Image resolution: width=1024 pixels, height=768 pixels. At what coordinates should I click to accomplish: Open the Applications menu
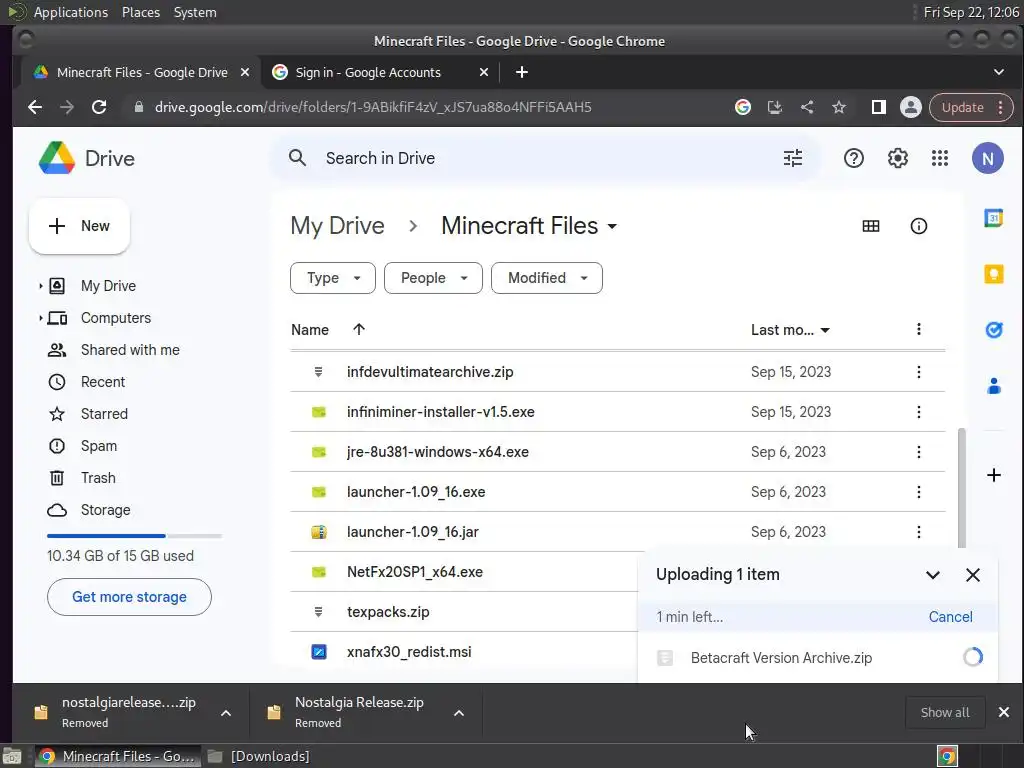pos(70,12)
